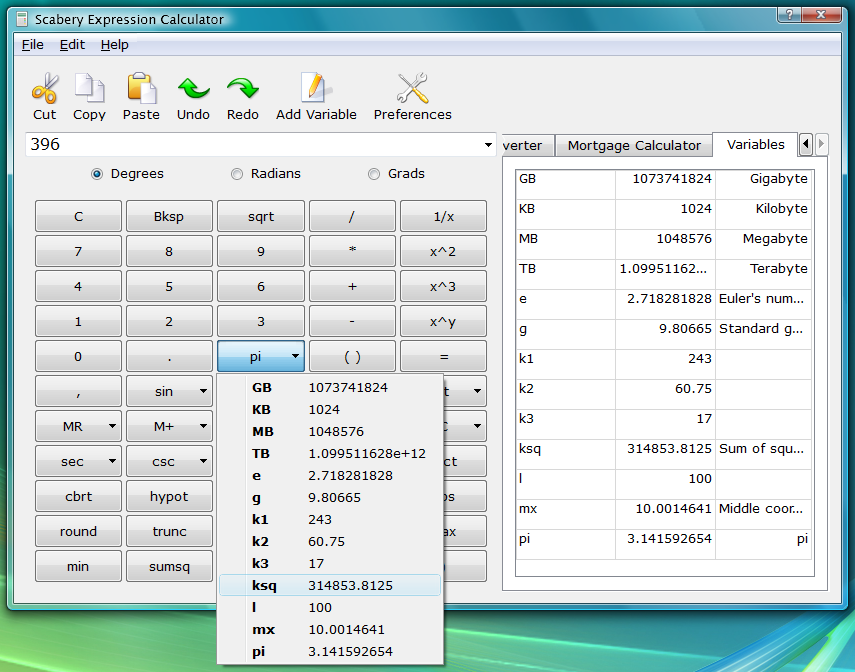Click the Paste clipboard icon
Screen dimensions: 855x672
(141, 89)
